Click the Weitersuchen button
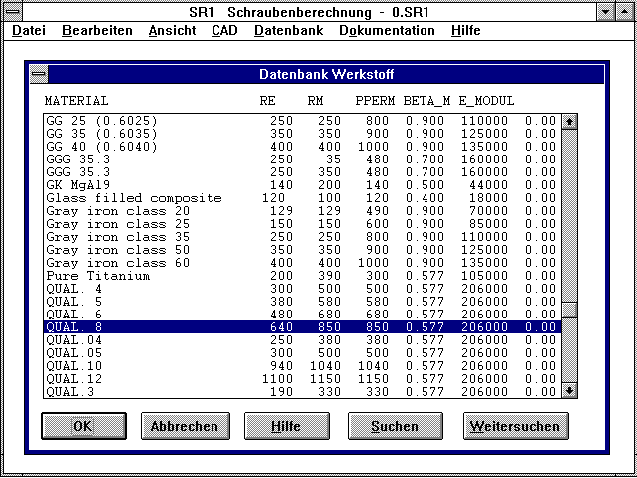This screenshot has height=478, width=637. coord(516,426)
